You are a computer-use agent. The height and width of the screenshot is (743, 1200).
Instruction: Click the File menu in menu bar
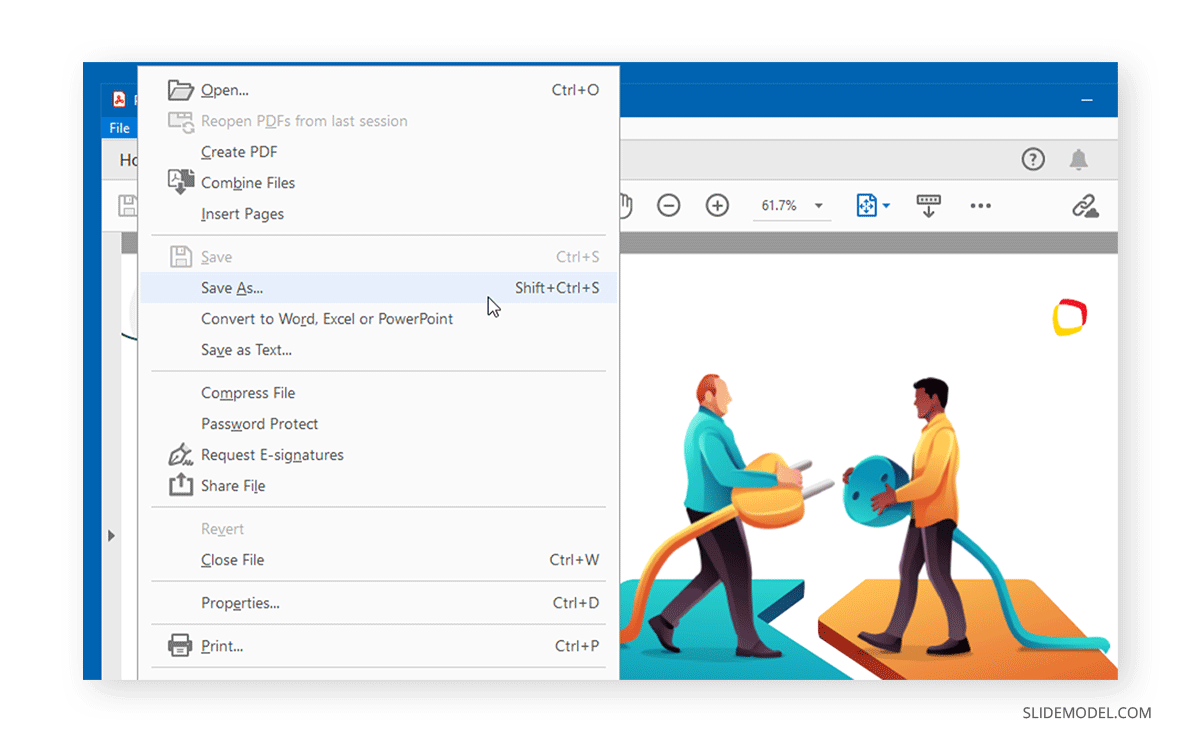click(x=120, y=128)
